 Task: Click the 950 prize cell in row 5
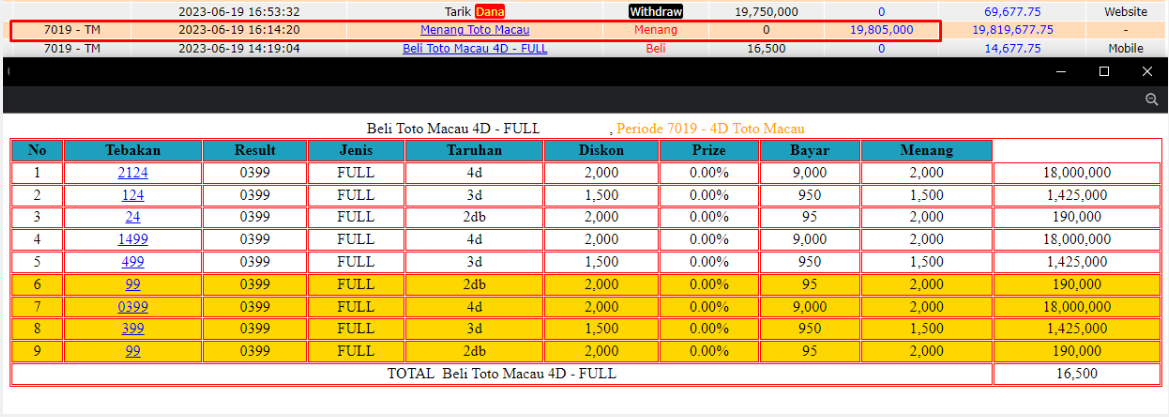810,262
